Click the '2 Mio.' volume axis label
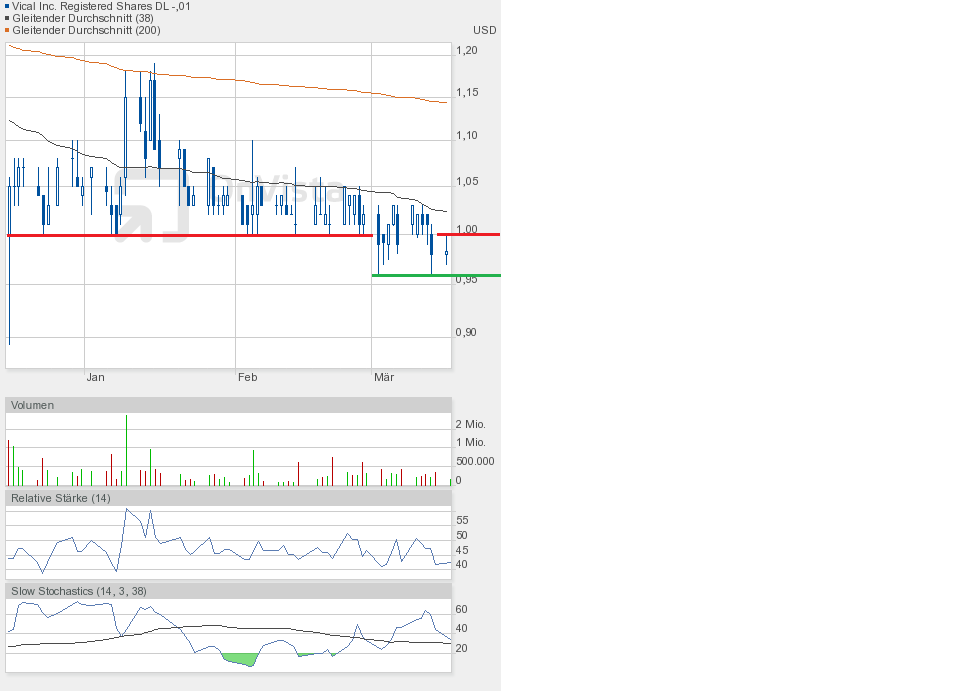This screenshot has height=691, width=960. [x=470, y=424]
